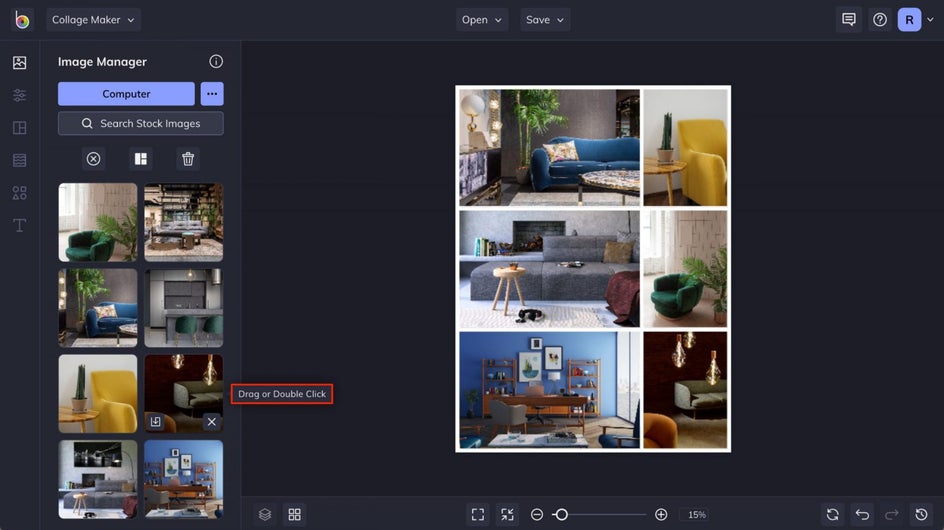Open the help question mark icon

[880, 20]
